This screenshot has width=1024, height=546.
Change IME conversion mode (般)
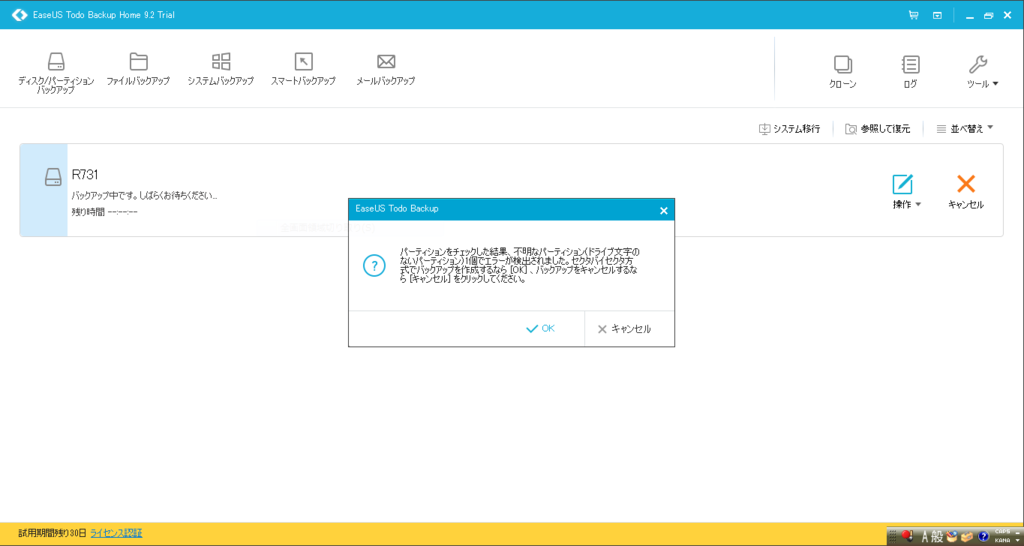(936, 537)
